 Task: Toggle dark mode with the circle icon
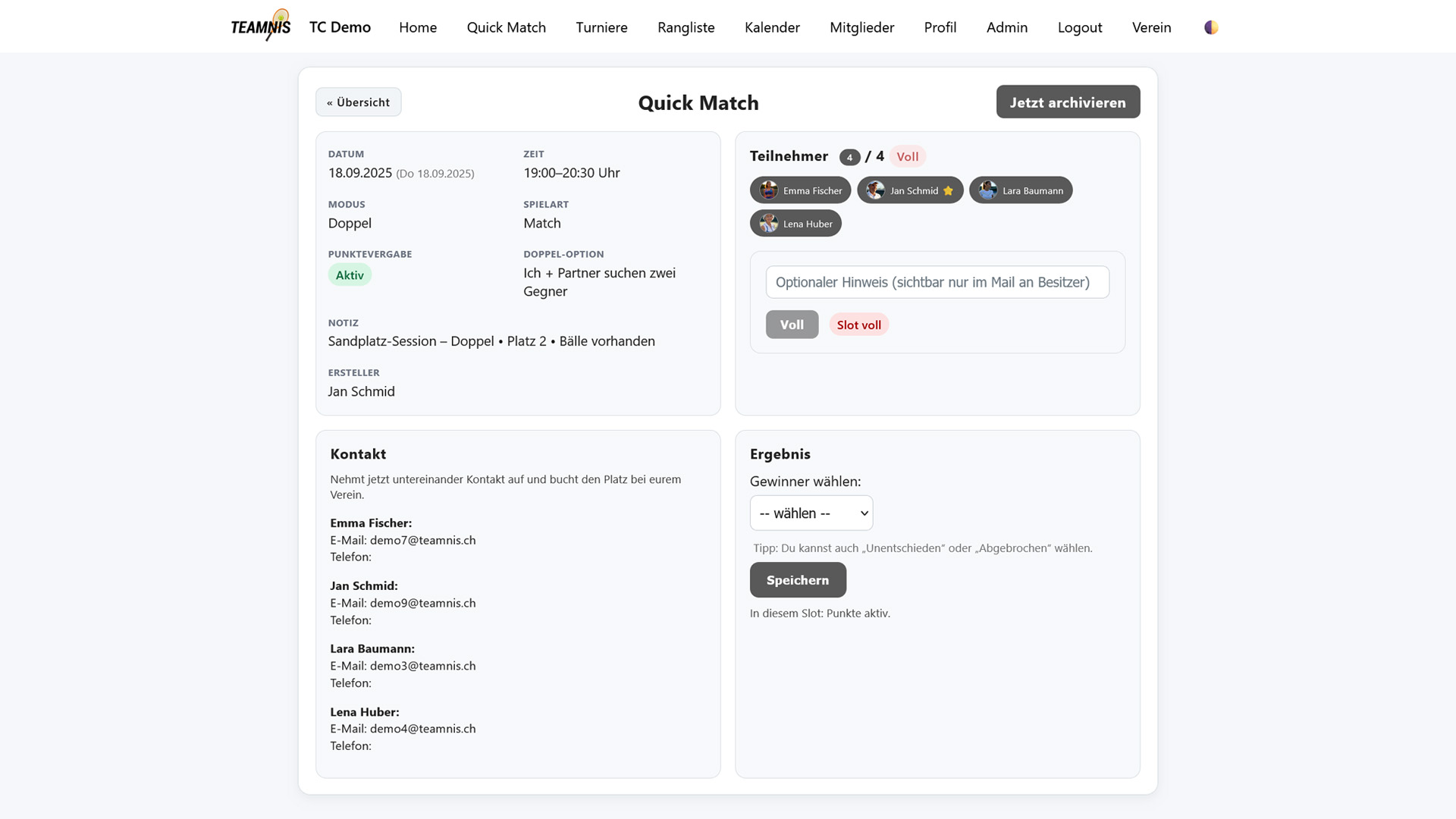pos(1210,26)
